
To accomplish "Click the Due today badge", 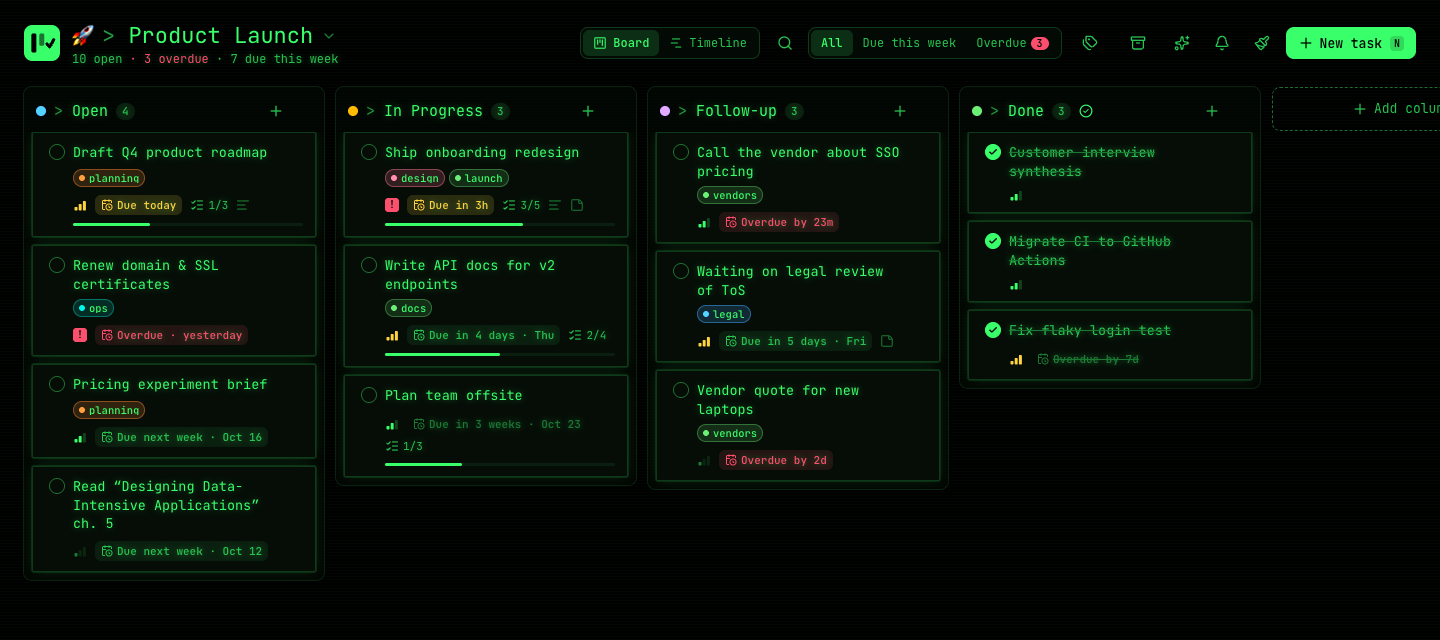I will (139, 205).
